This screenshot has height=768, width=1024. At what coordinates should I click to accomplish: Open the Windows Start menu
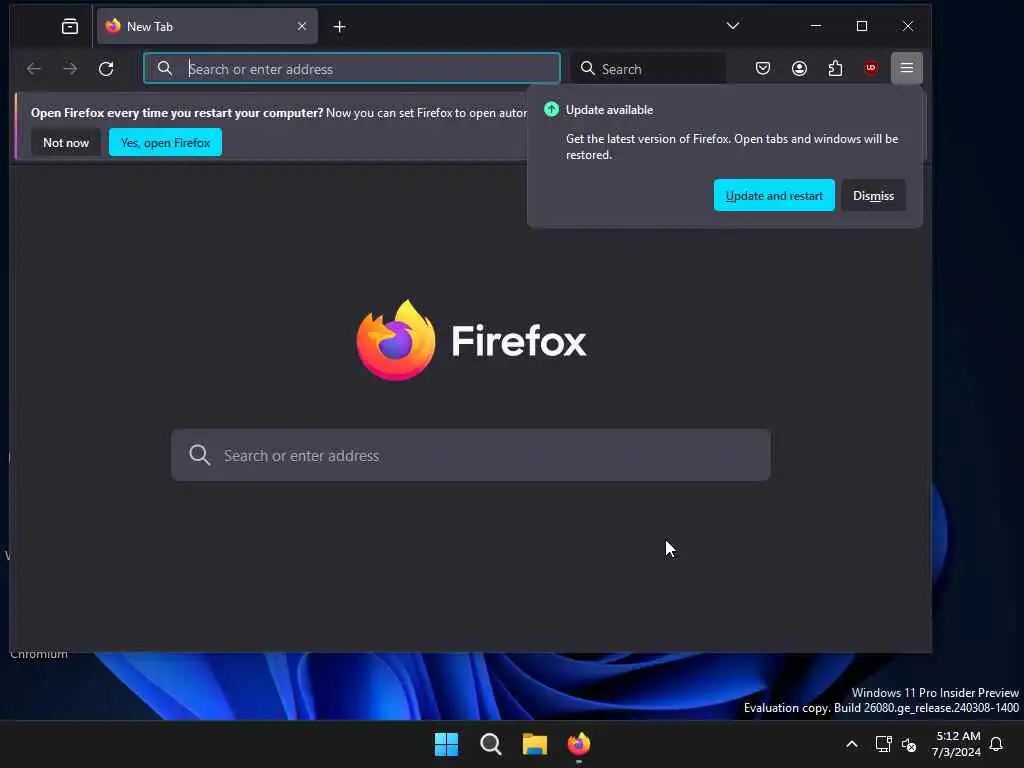447,744
